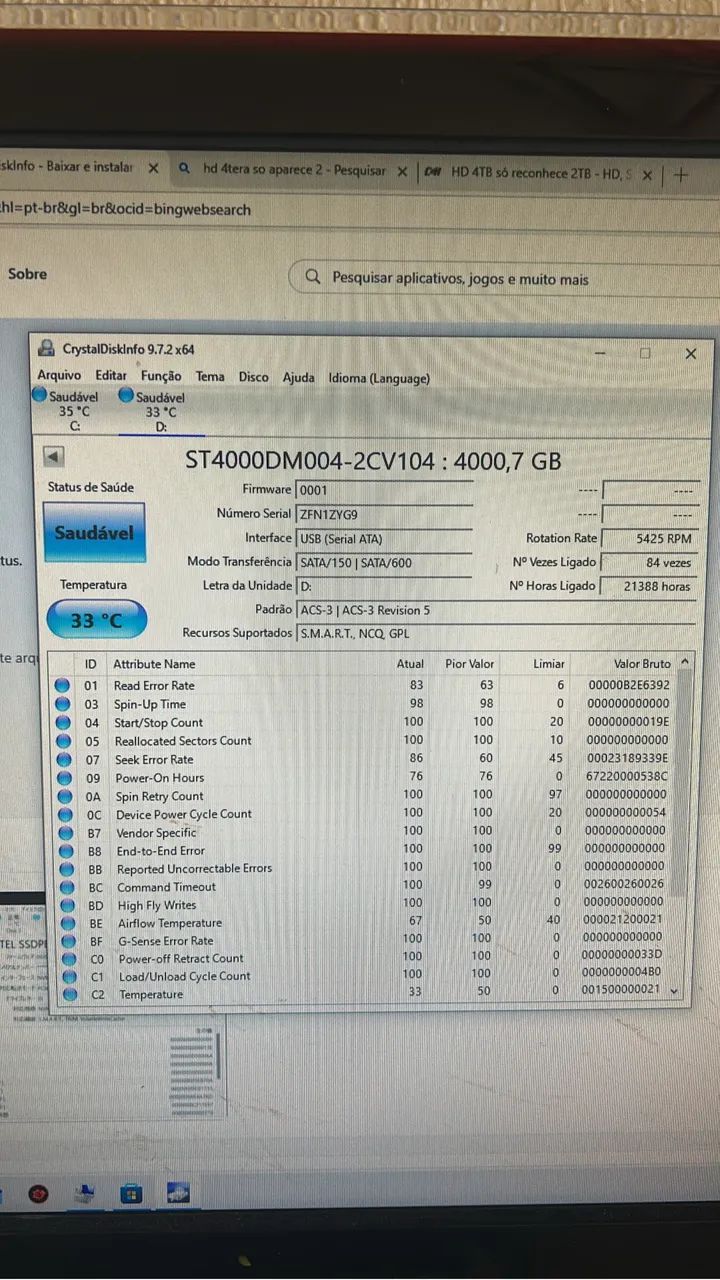Image resolution: width=720 pixels, height=1280 pixels.
Task: Click the status icon for Spin Retry Count
Action: 64,797
